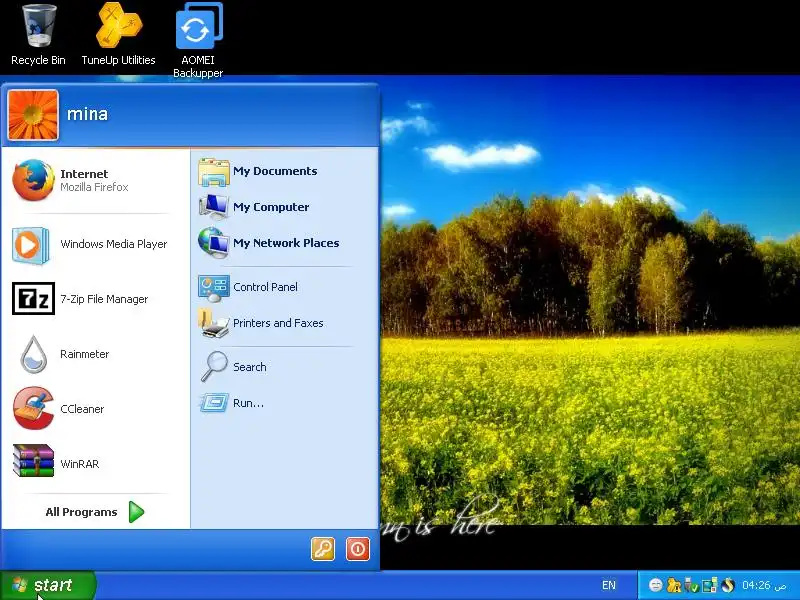The width and height of the screenshot is (800, 600).
Task: Click the Safely Remove Hardware tray icon
Action: coord(691,585)
